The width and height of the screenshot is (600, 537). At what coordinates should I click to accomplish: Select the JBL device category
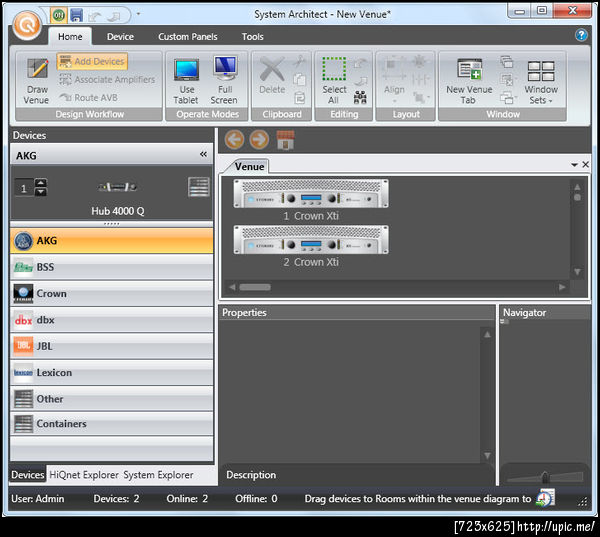pos(111,346)
